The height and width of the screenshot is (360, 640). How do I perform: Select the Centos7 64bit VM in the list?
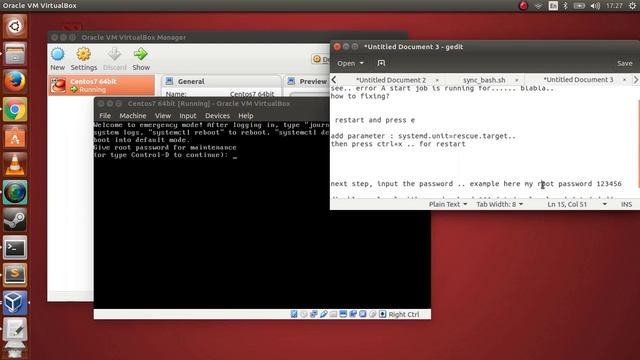pyautogui.click(x=102, y=85)
